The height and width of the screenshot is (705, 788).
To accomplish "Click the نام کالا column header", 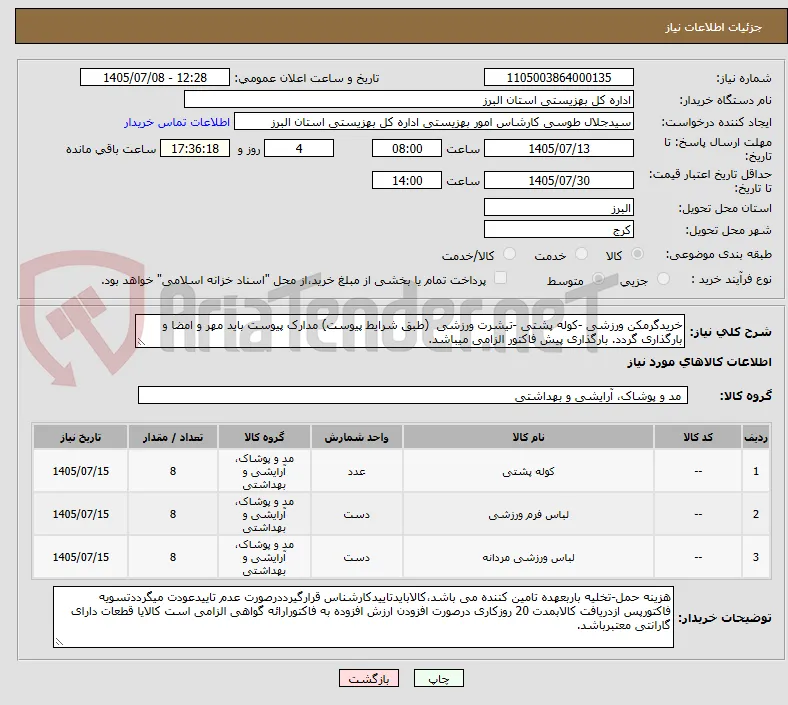I will [528, 437].
